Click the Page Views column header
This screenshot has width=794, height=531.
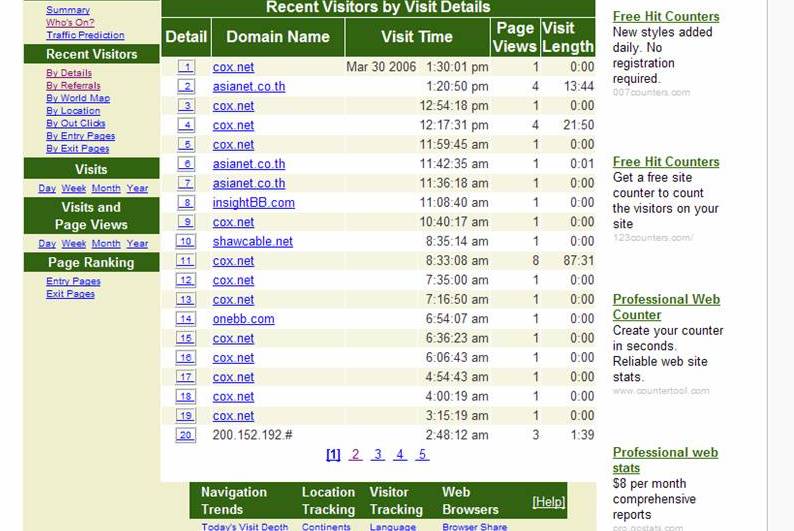515,37
